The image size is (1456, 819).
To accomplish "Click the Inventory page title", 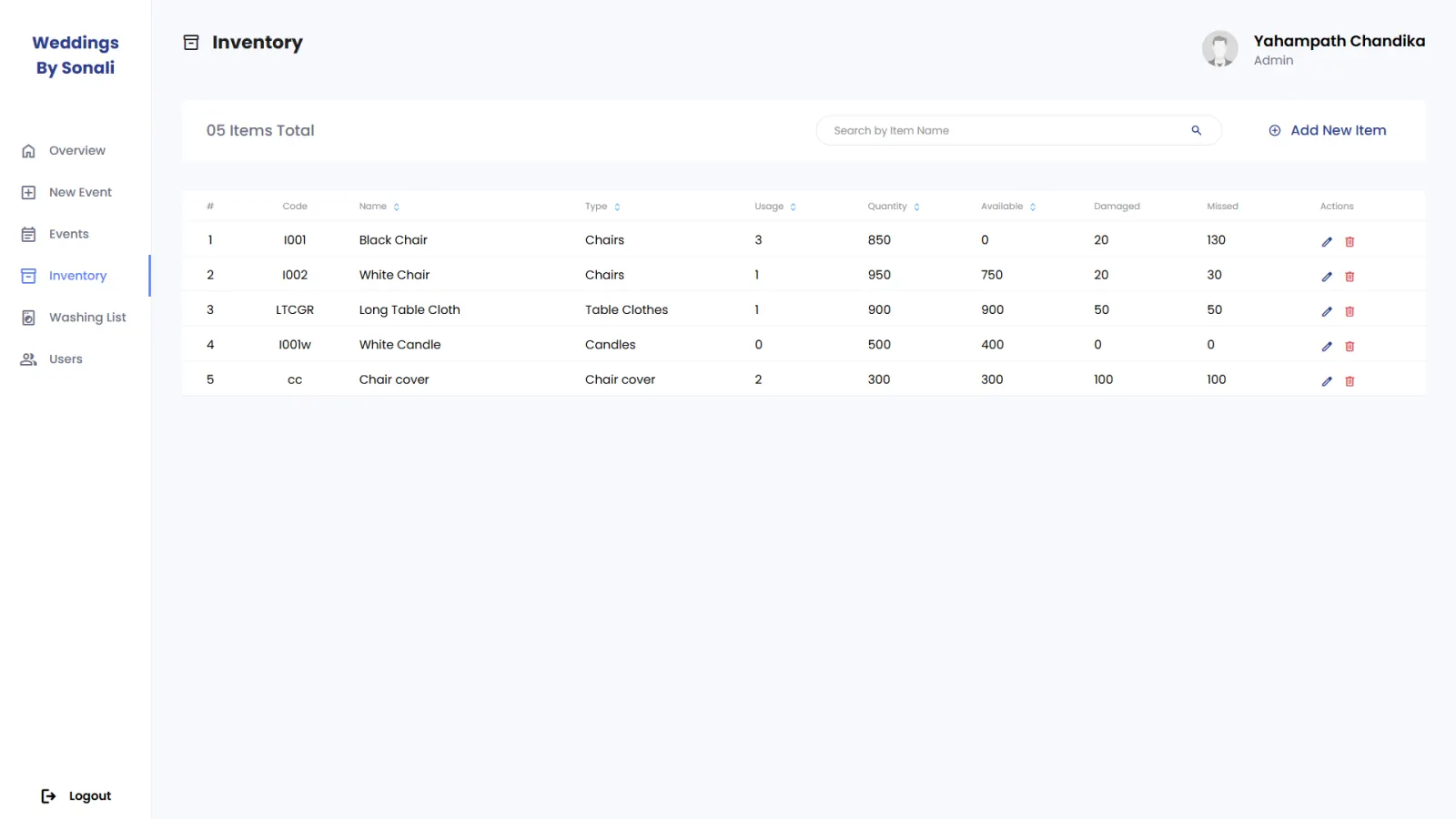I will pos(258,43).
